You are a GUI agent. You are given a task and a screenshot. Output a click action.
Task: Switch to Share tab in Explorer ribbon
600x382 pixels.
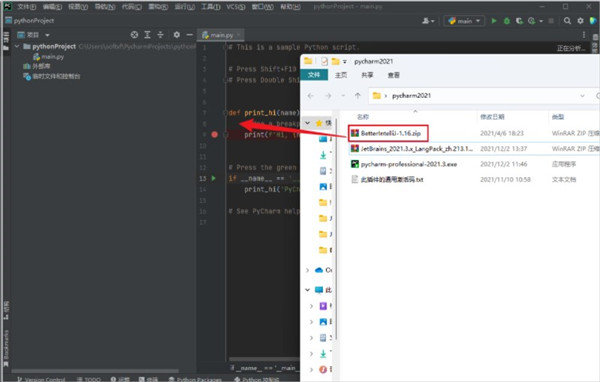tap(367, 75)
